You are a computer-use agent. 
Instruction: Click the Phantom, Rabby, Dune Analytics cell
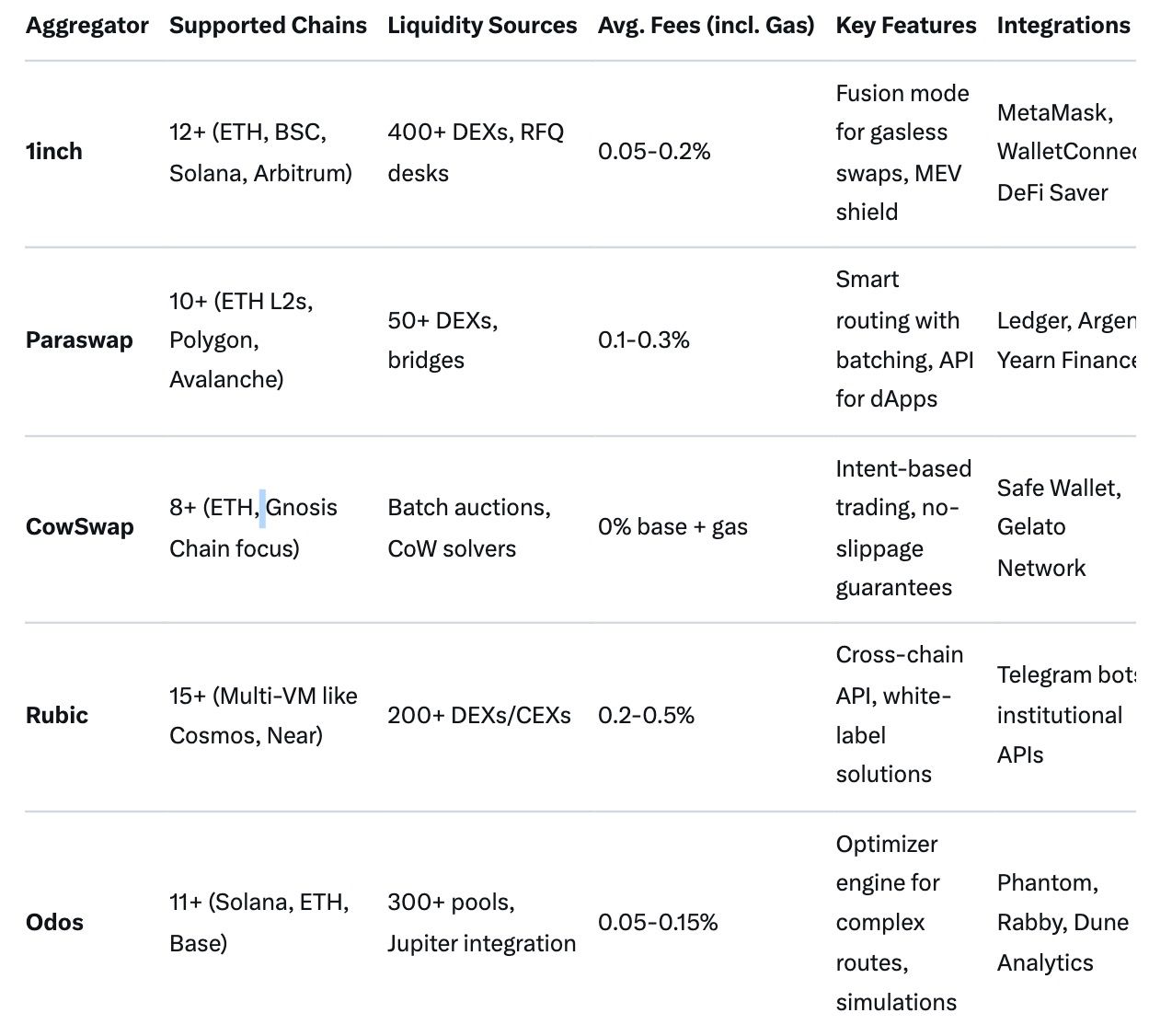pos(1062,923)
